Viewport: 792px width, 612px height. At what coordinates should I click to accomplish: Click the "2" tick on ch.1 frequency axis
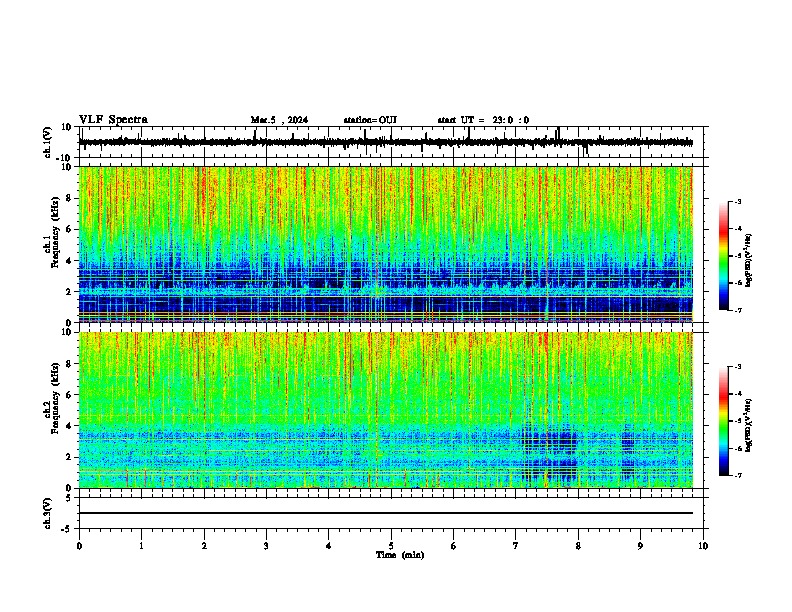(x=69, y=292)
